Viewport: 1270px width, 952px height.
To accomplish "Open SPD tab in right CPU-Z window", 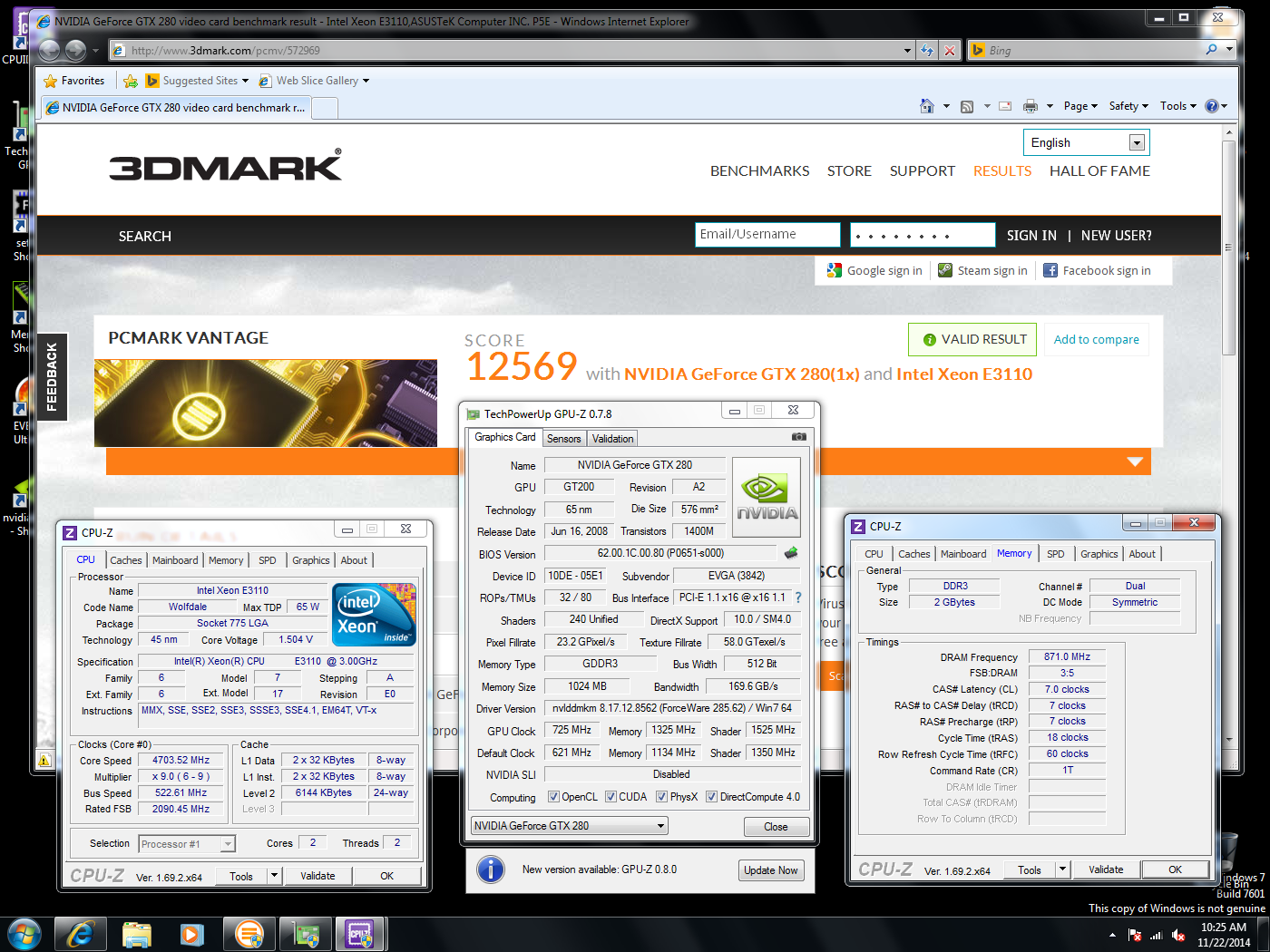I will coord(1056,554).
